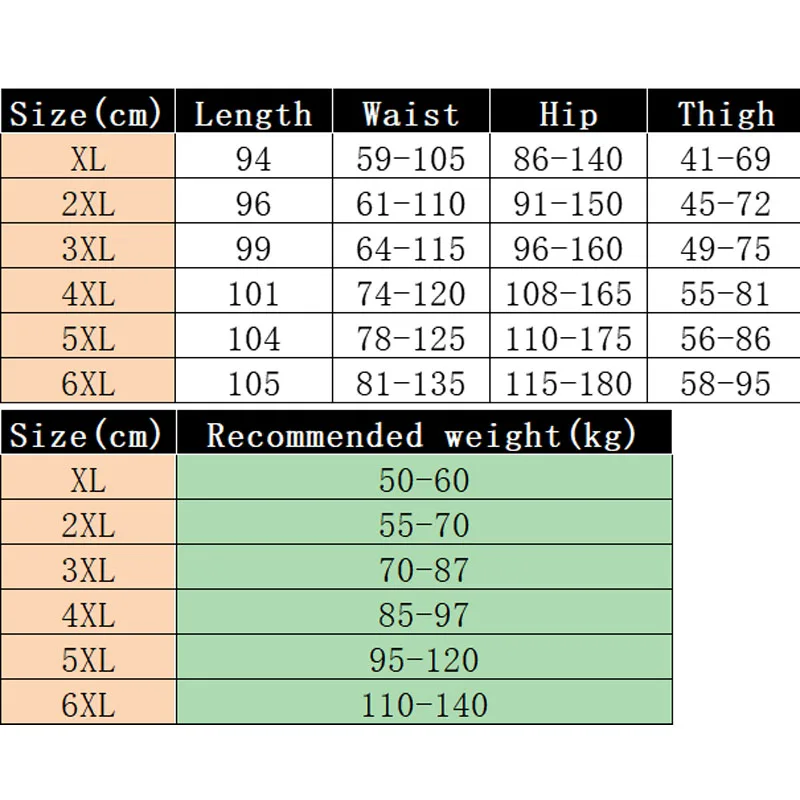Click the 3XL label in measurements table
The image size is (800, 800).
88,246
